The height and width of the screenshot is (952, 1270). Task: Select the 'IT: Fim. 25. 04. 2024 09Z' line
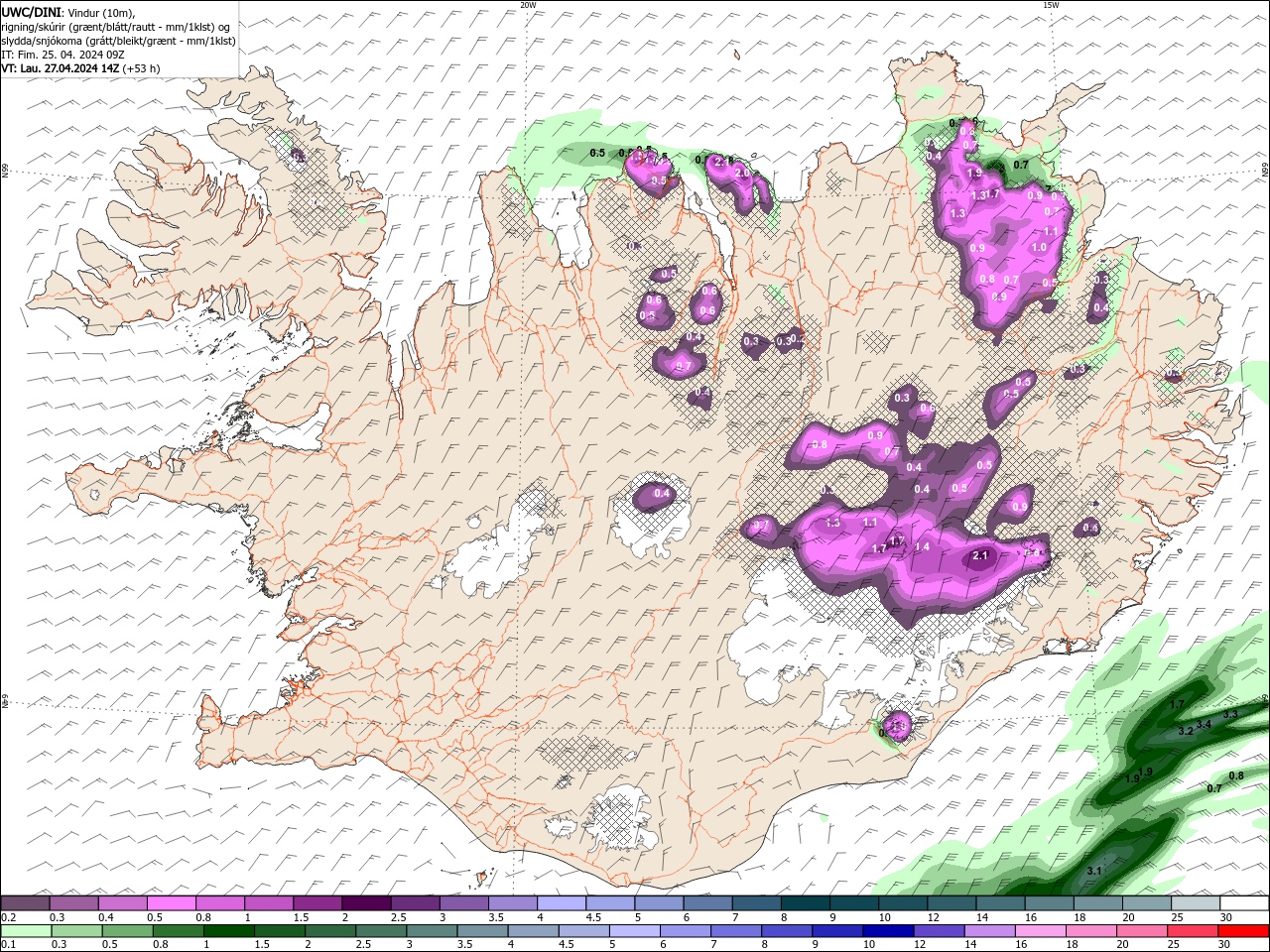pos(62,55)
